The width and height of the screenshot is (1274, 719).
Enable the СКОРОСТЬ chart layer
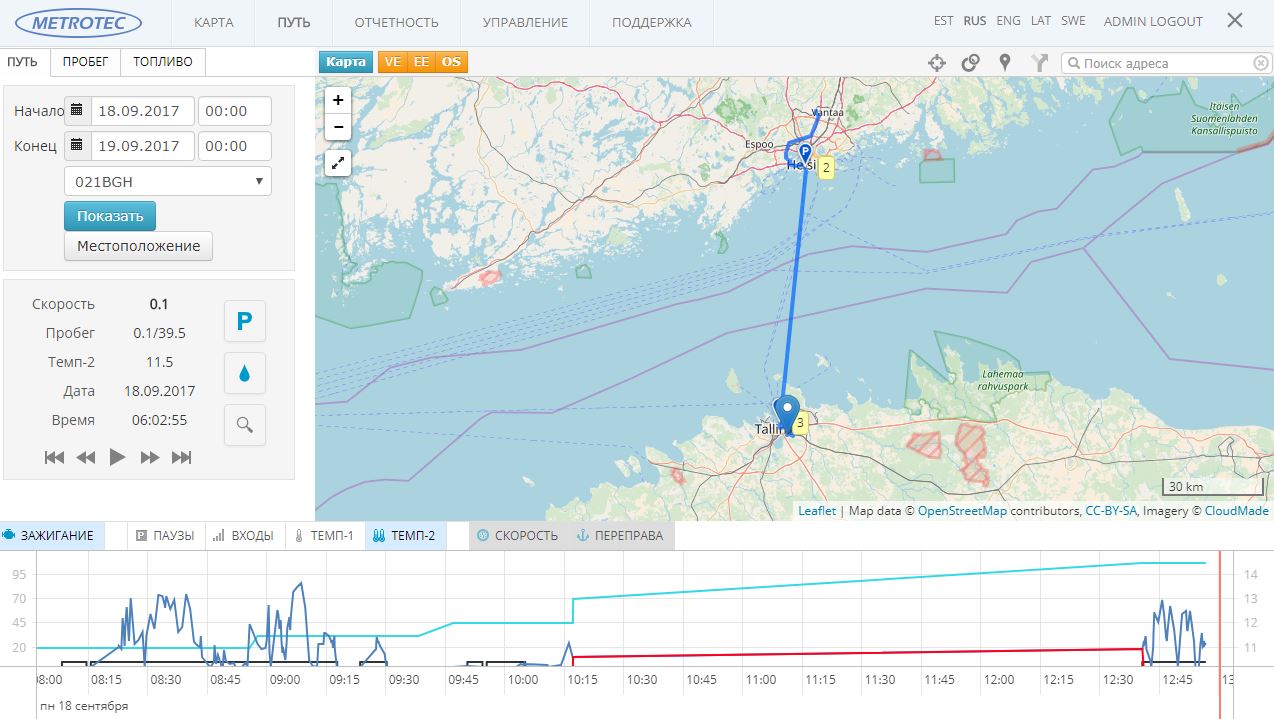pos(517,536)
